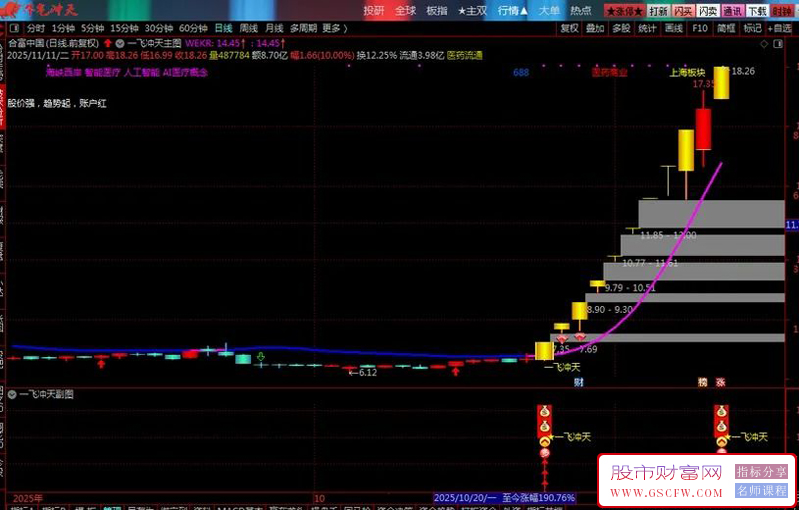Image resolution: width=799 pixels, height=510 pixels.
Task: Open the 板指 menu
Action: pyautogui.click(x=437, y=11)
